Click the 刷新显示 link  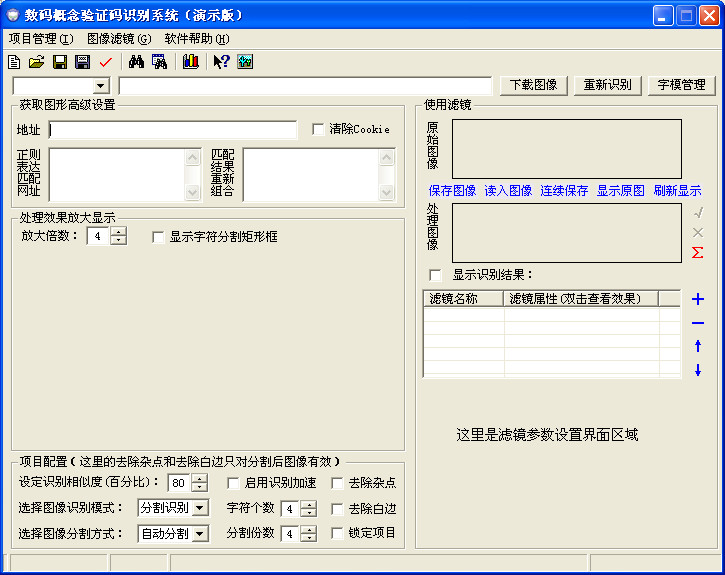[677, 190]
